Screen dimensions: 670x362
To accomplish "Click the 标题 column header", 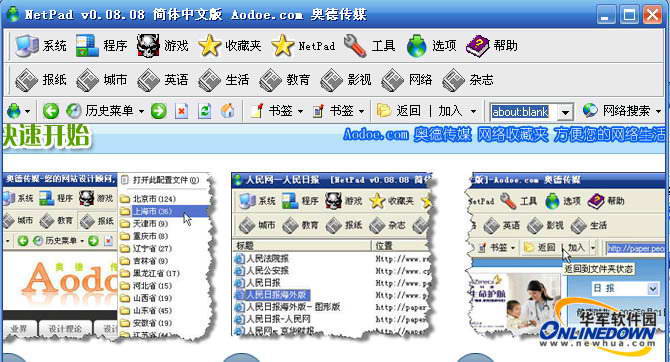I will pyautogui.click(x=302, y=245).
